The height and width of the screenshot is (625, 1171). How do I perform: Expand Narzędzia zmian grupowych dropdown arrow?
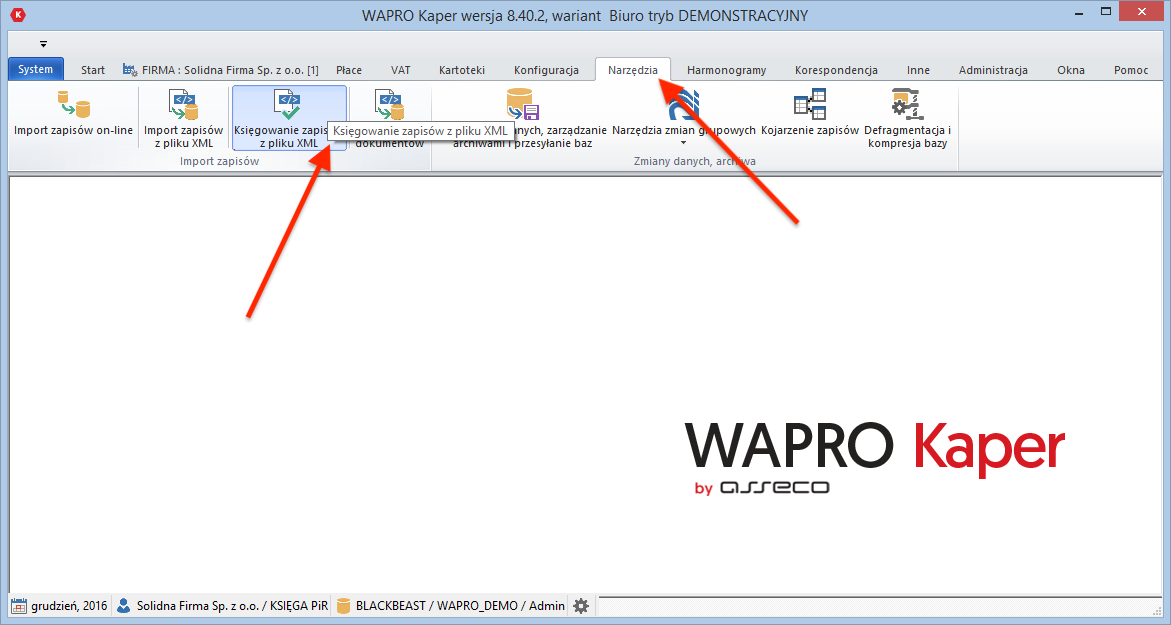[685, 142]
